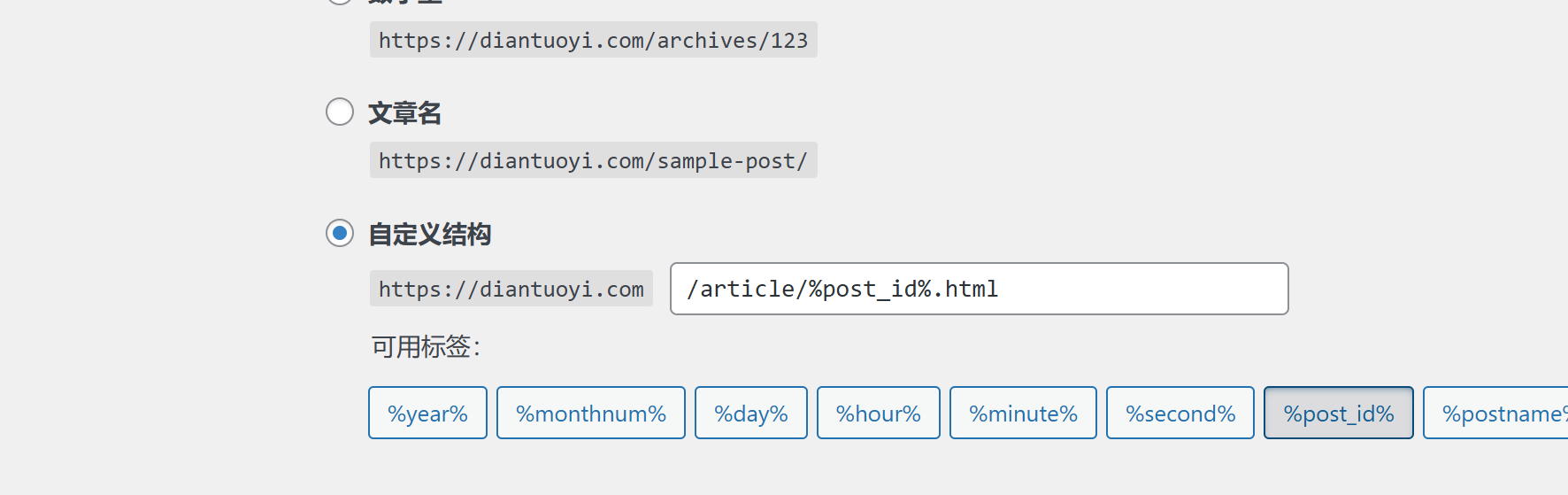The width and height of the screenshot is (1568, 495).
Task: Insert the %year% tag
Action: [x=427, y=413]
